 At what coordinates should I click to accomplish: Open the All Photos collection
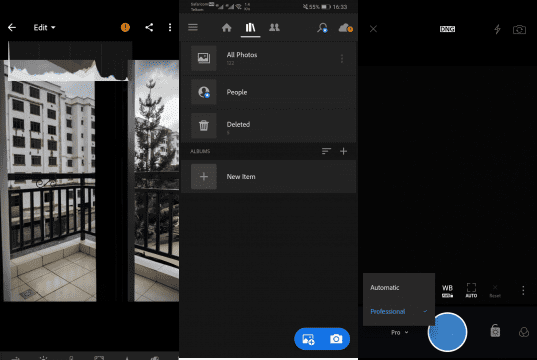(268, 58)
